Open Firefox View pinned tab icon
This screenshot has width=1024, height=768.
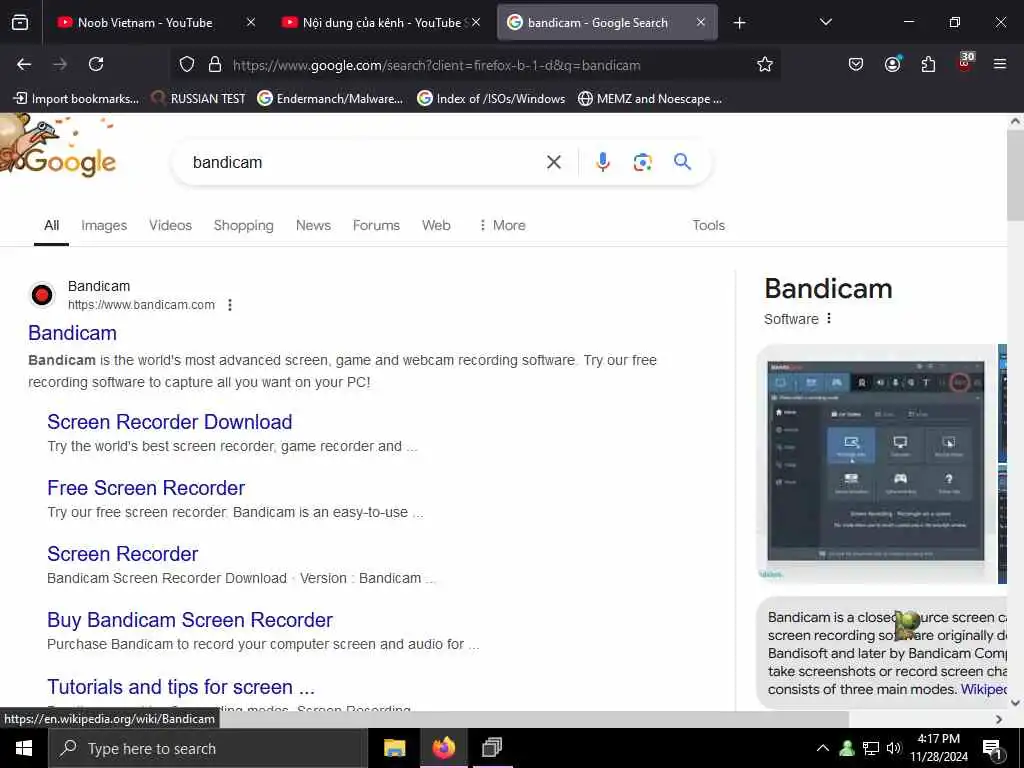20,23
